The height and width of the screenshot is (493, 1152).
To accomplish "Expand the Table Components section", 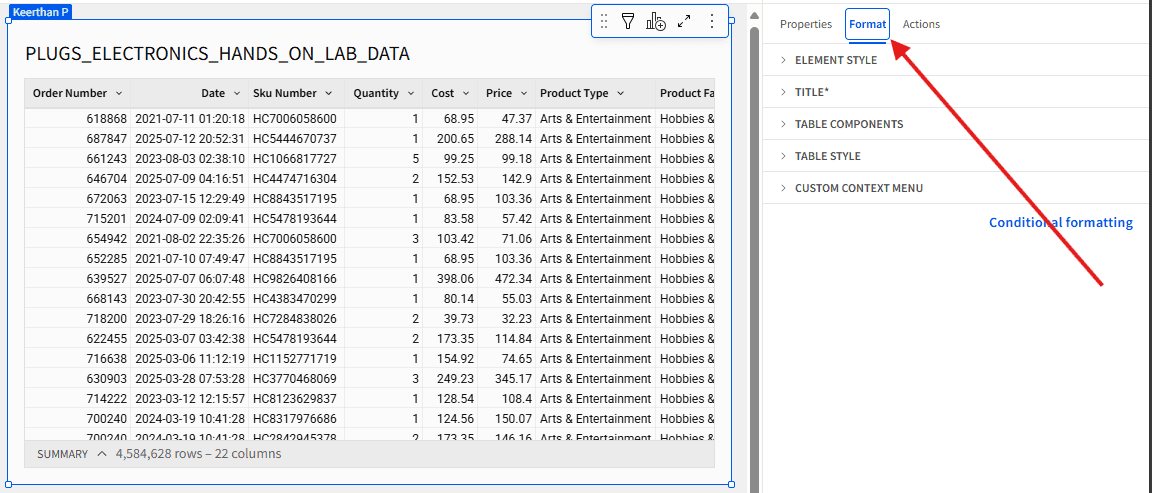I will coord(848,124).
